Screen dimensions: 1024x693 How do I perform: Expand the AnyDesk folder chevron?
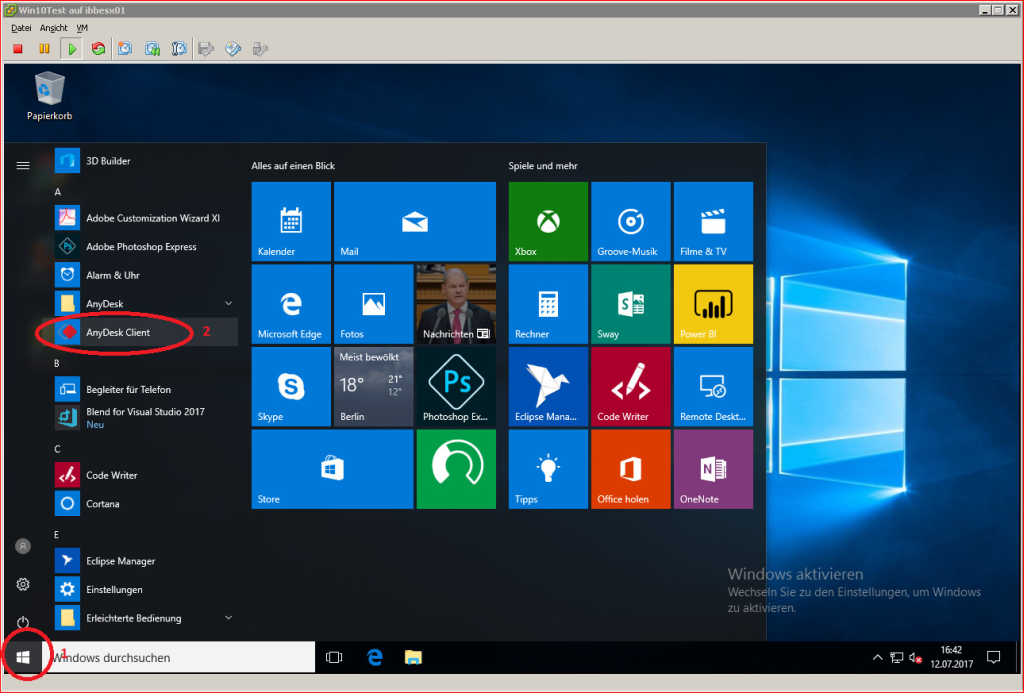pos(229,304)
